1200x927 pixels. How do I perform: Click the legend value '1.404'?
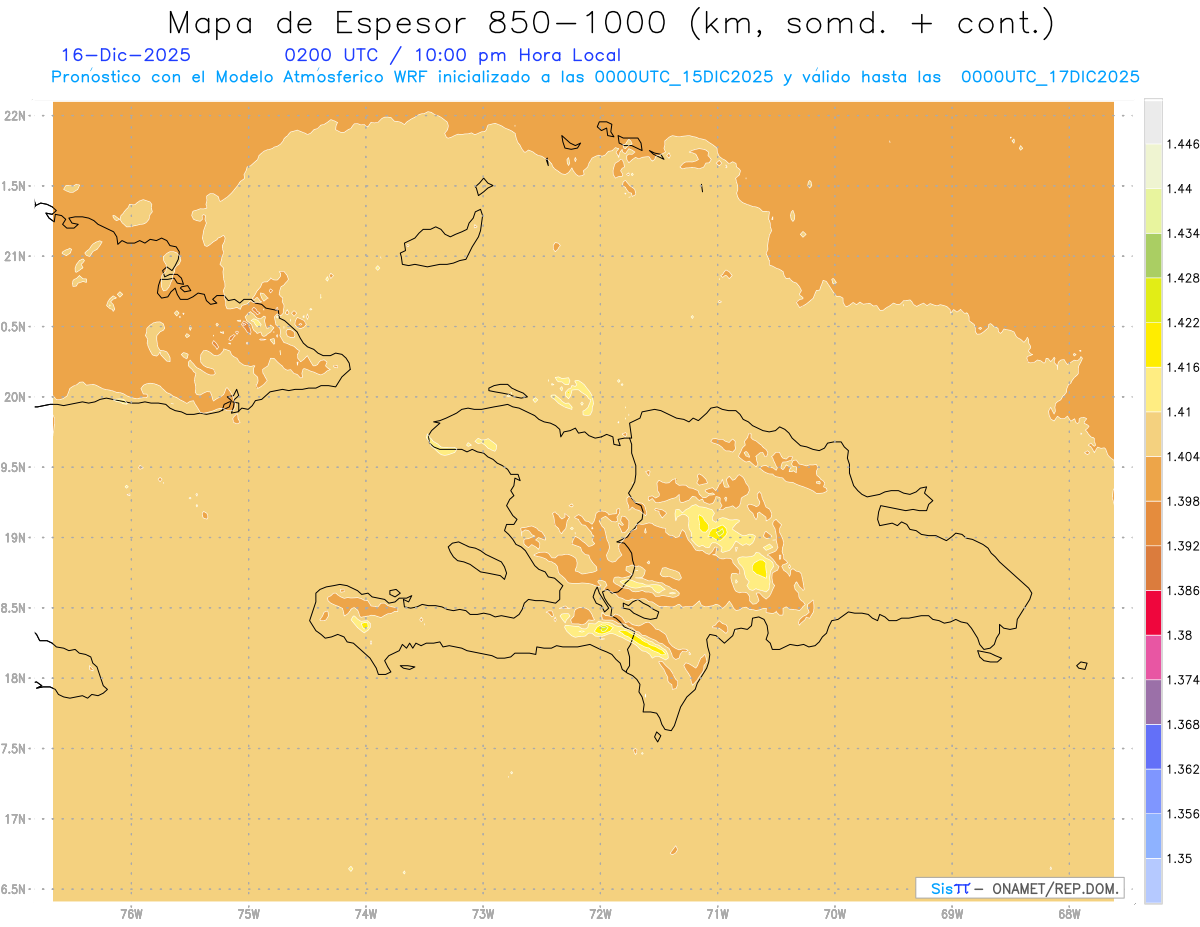coord(1185,456)
